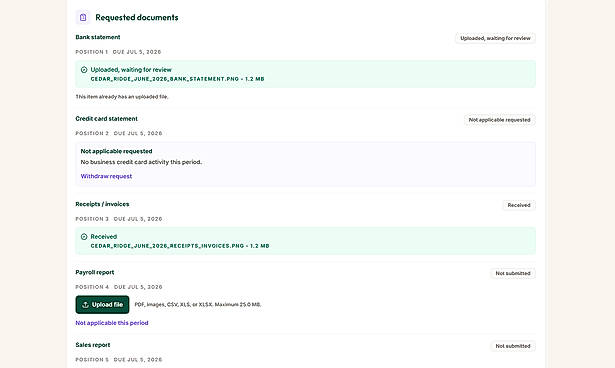615x368 pixels.
Task: Click 'Position 2 Due Jul 5, 2026' line
Action: (x=118, y=133)
